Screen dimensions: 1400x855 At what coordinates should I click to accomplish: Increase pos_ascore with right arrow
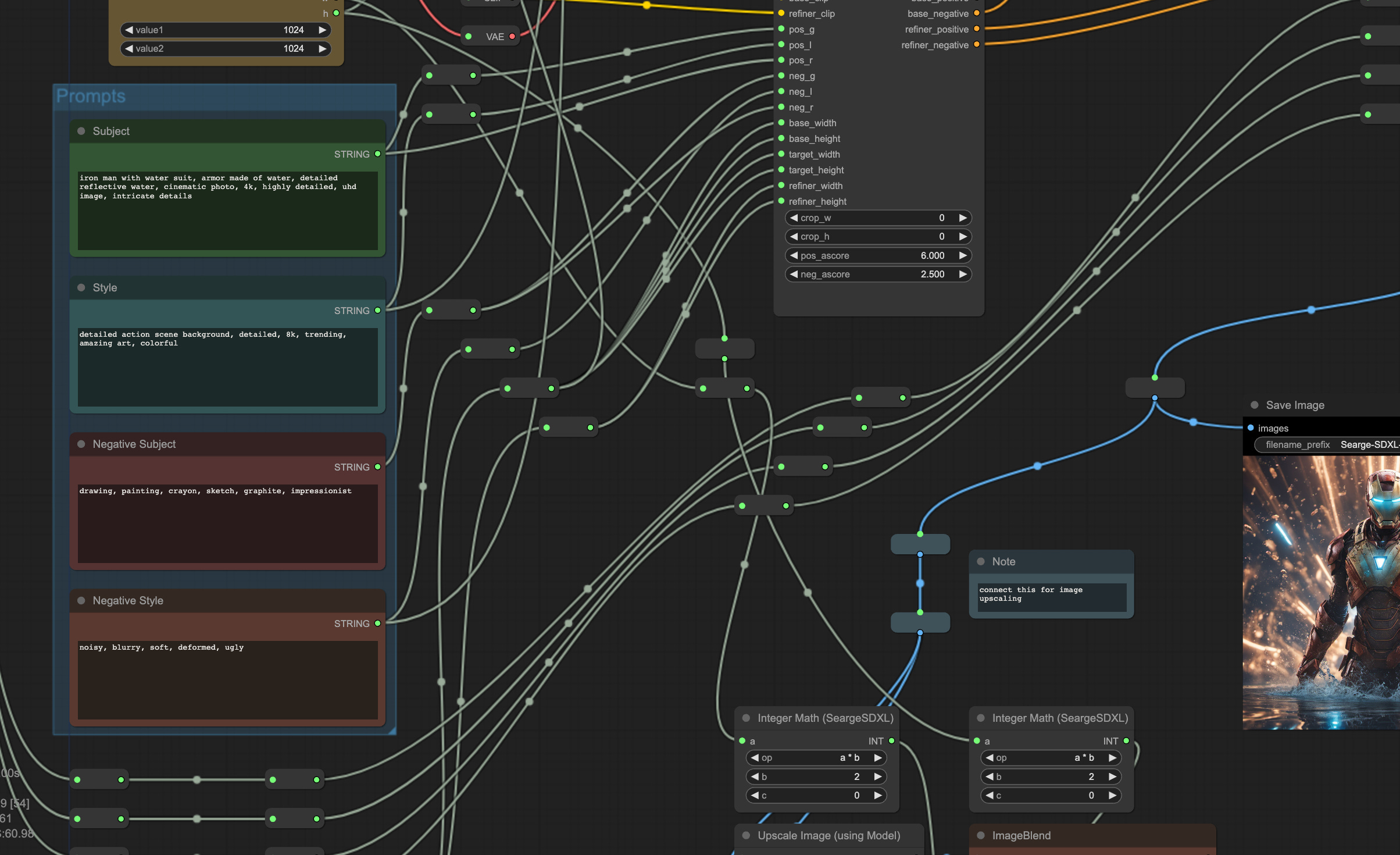pos(963,255)
